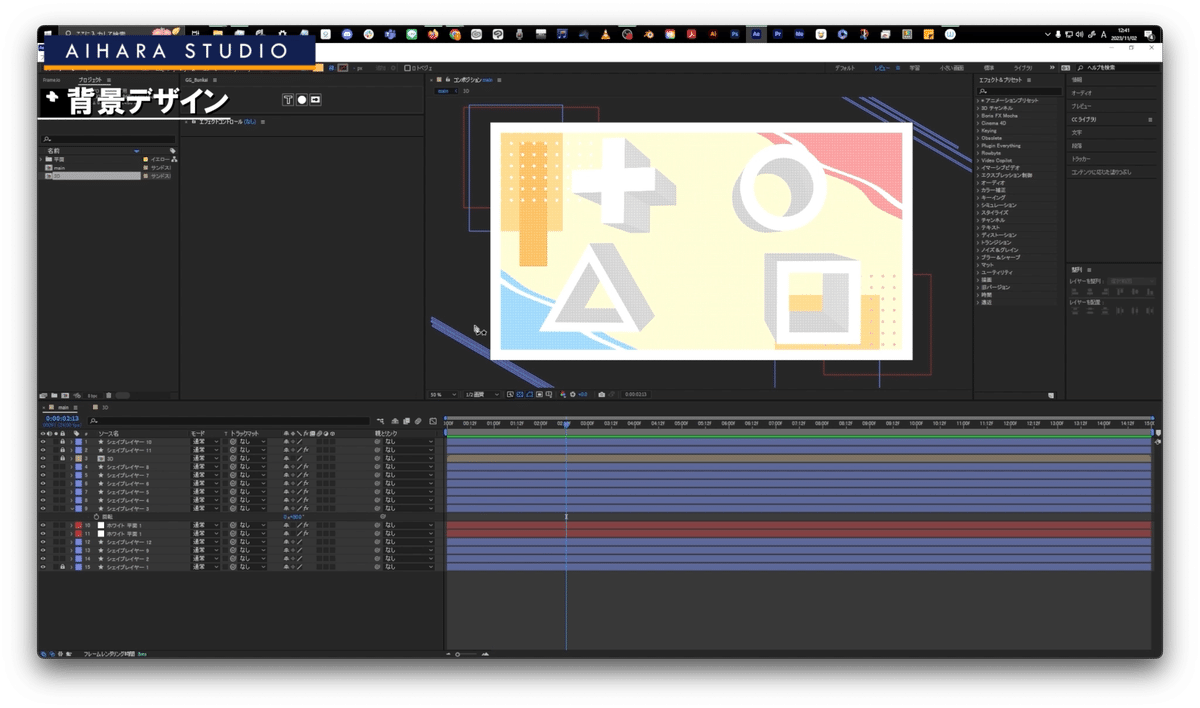This screenshot has width=1200, height=708.
Task: Click the align panel menu icon
Action: point(1089,269)
